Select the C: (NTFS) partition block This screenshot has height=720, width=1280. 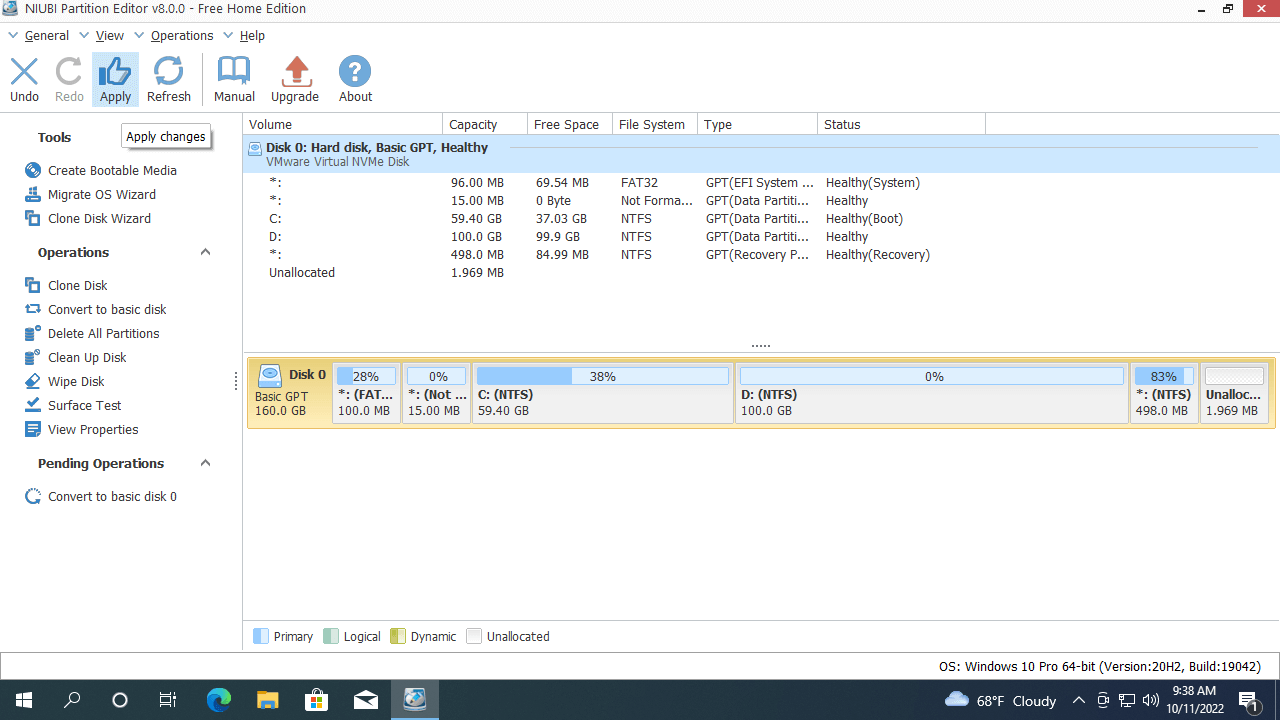tap(602, 393)
